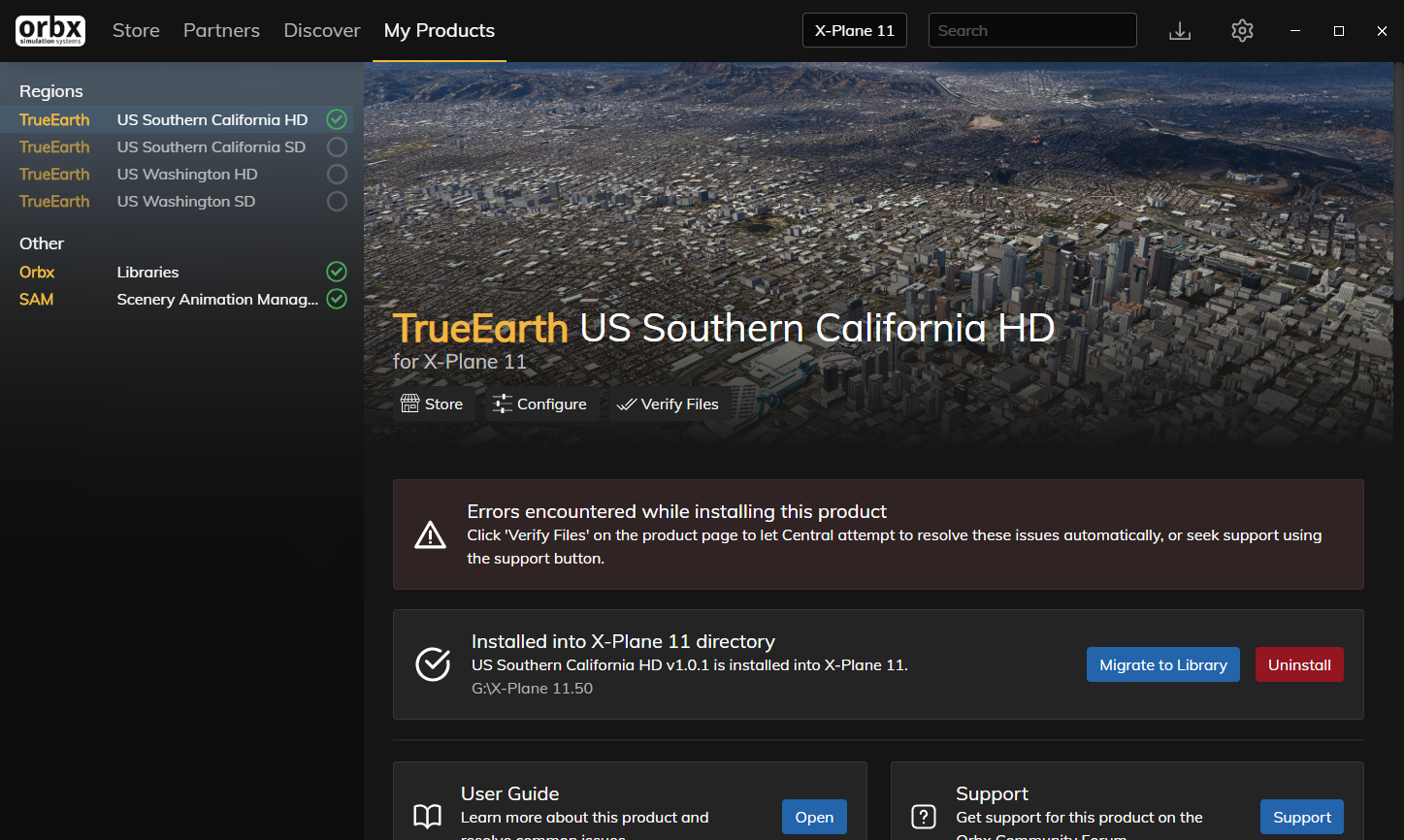
Task: Open the downloads queue icon
Action: [1180, 31]
